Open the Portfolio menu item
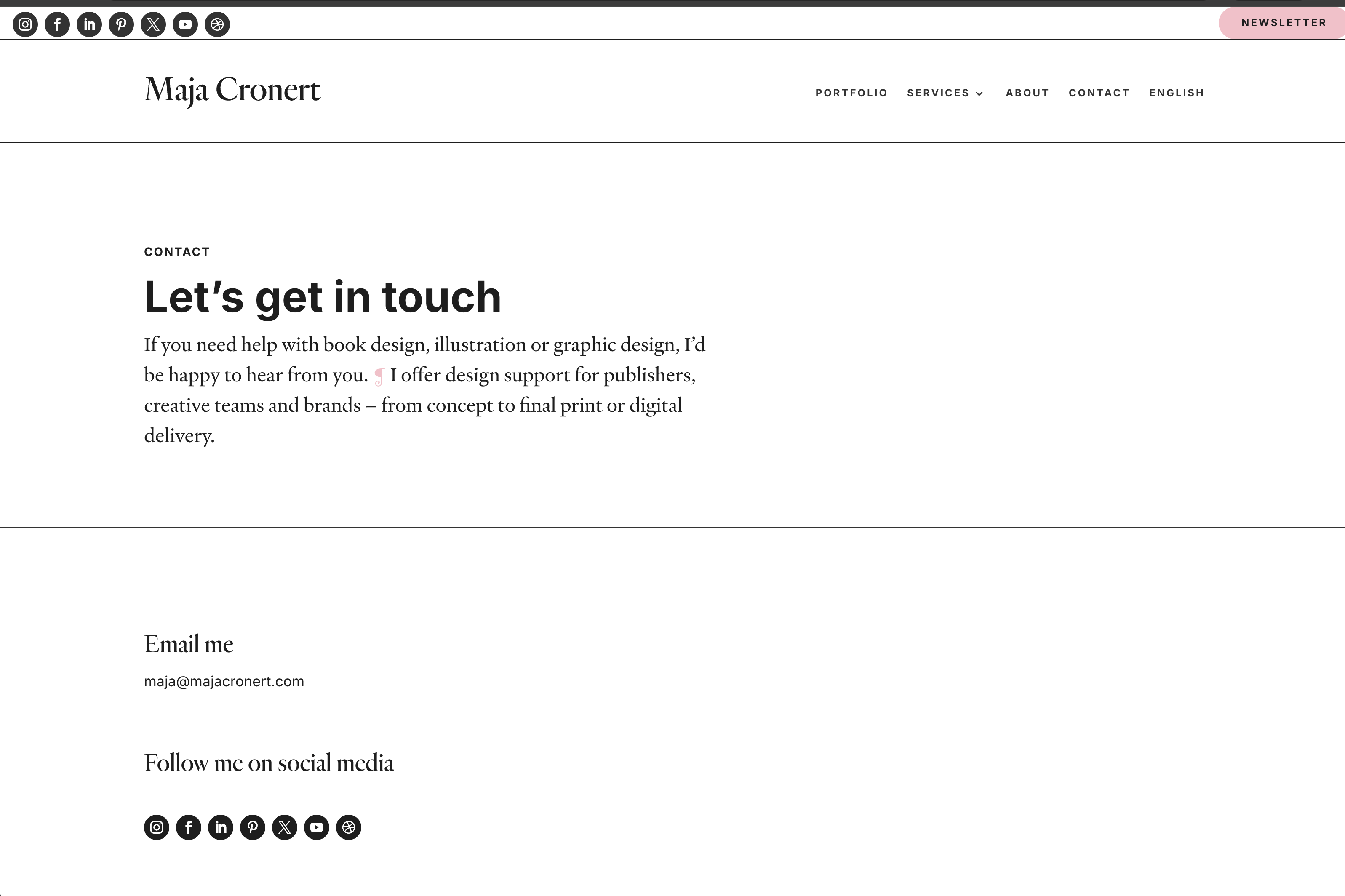 point(851,93)
